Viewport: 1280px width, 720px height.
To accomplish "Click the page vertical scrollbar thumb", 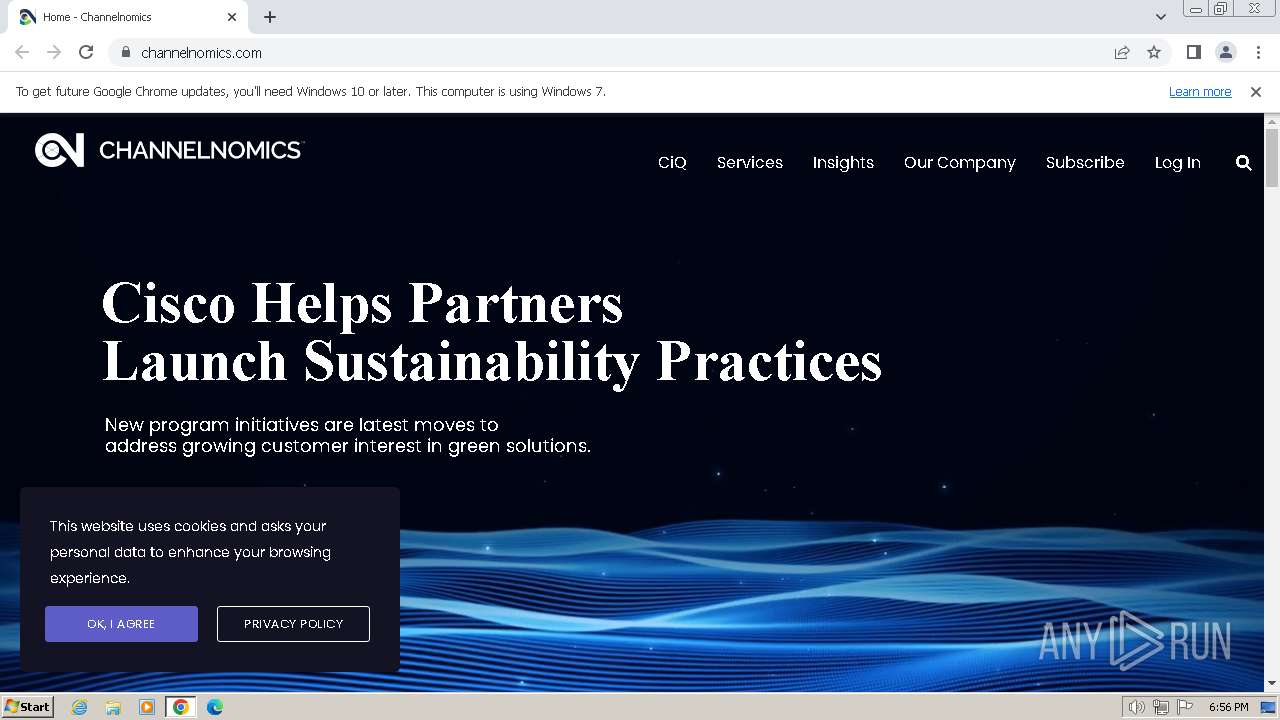I will pyautogui.click(x=1272, y=157).
